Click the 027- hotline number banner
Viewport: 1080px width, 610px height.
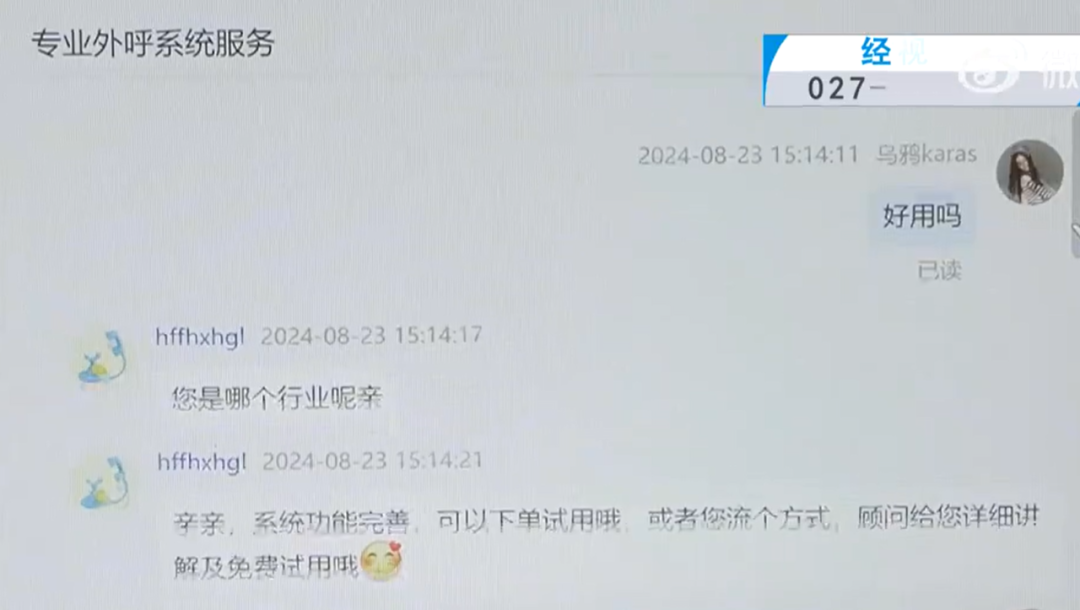[x=846, y=88]
